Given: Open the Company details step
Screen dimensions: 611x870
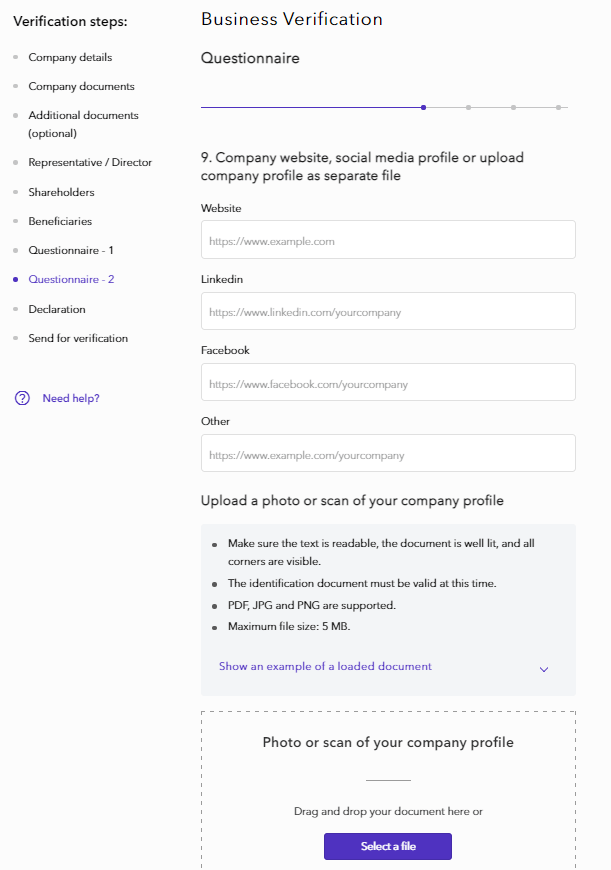Looking at the screenshot, I should [70, 58].
